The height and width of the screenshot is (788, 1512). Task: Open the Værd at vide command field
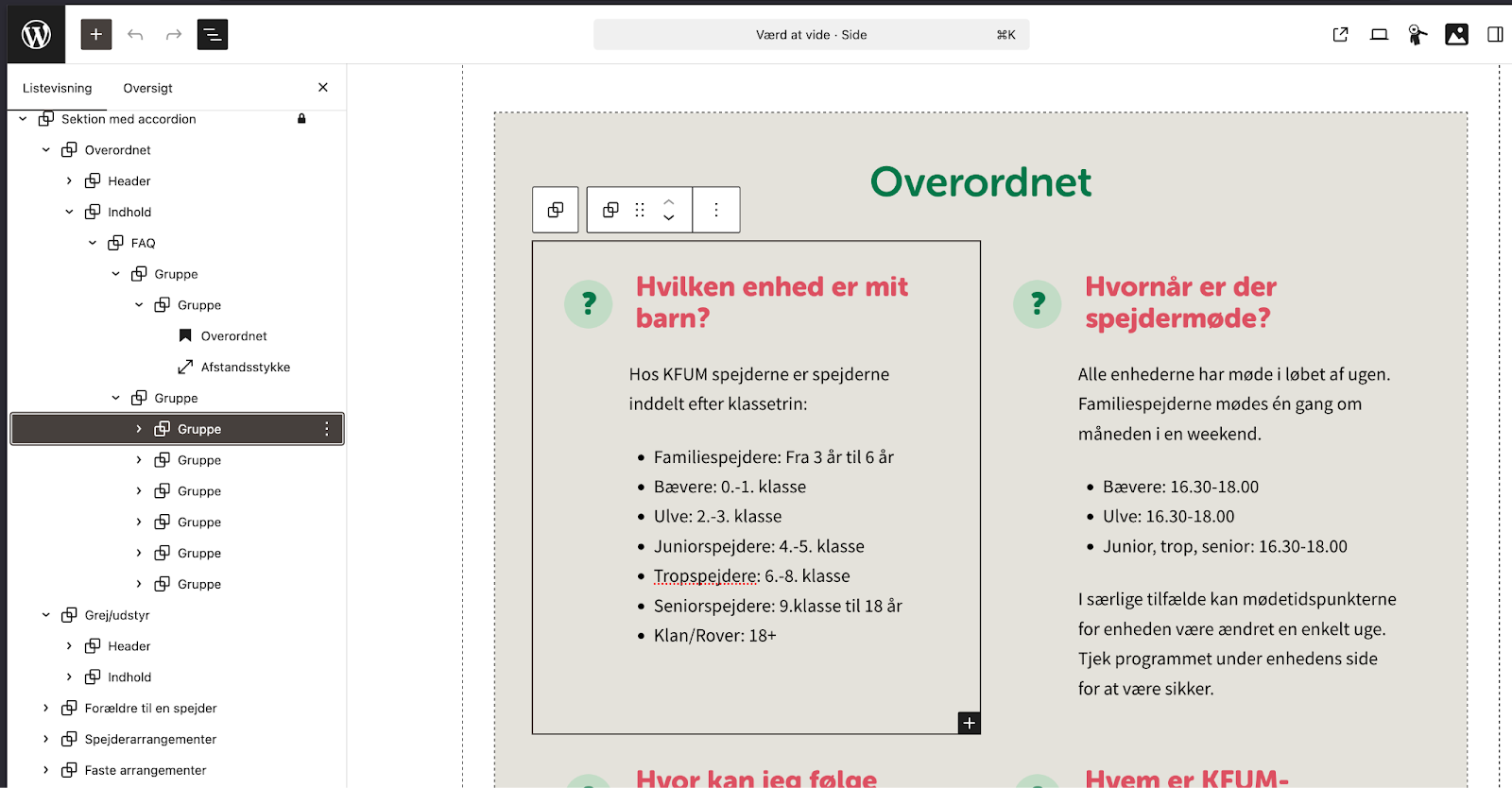pyautogui.click(x=811, y=35)
